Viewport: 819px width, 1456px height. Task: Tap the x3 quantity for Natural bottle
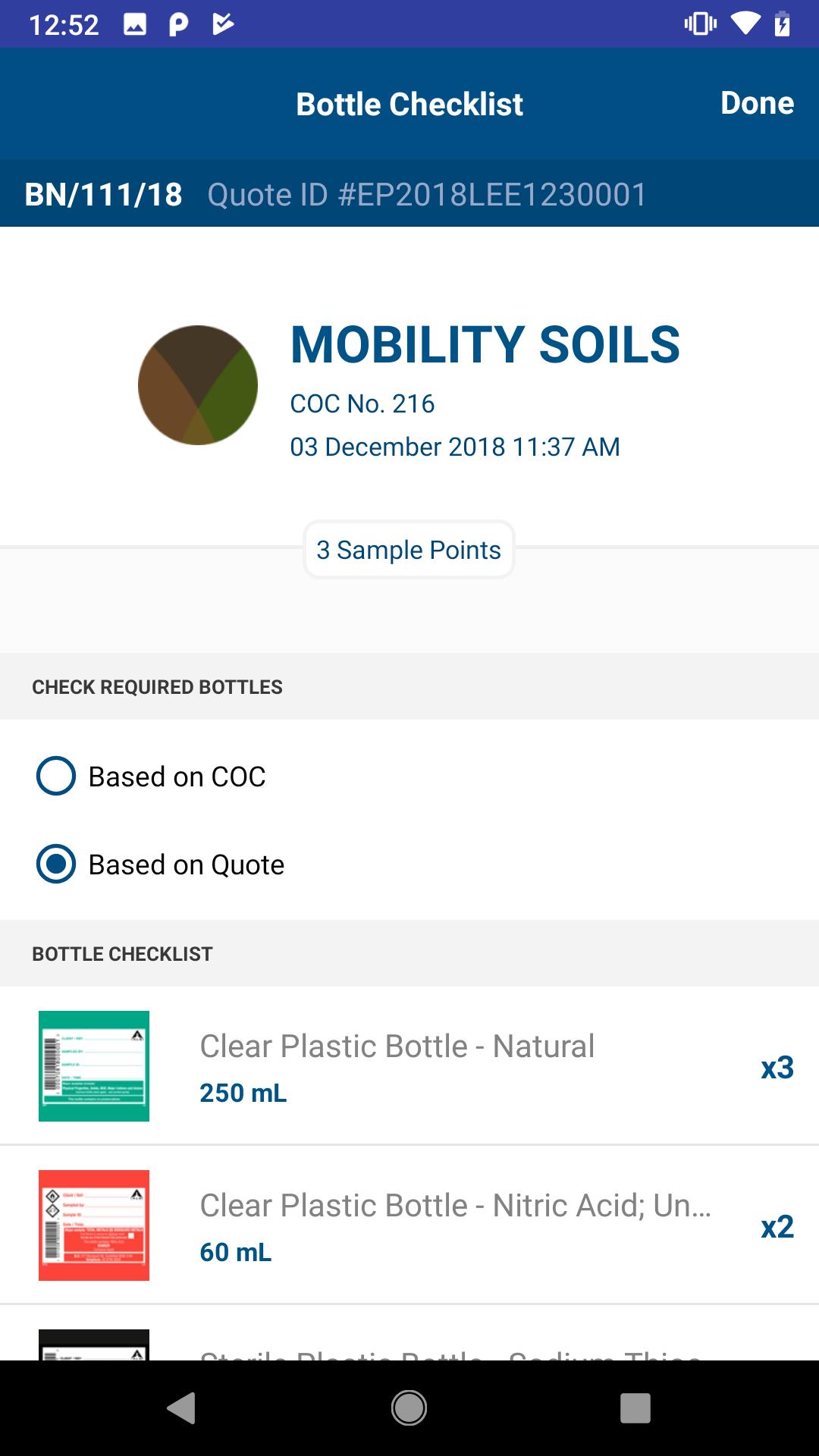coord(777,1068)
